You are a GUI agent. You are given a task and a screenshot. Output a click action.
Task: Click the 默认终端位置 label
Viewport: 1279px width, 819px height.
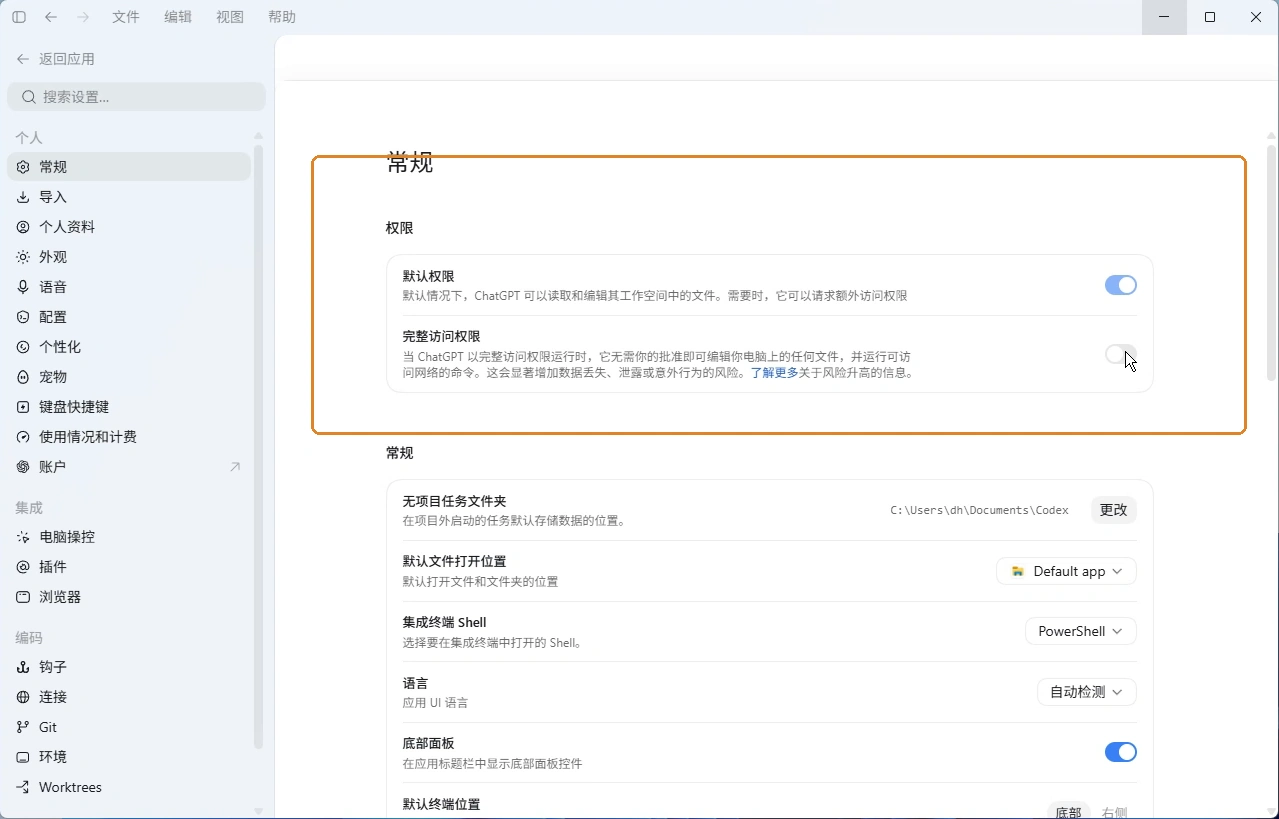tap(441, 804)
